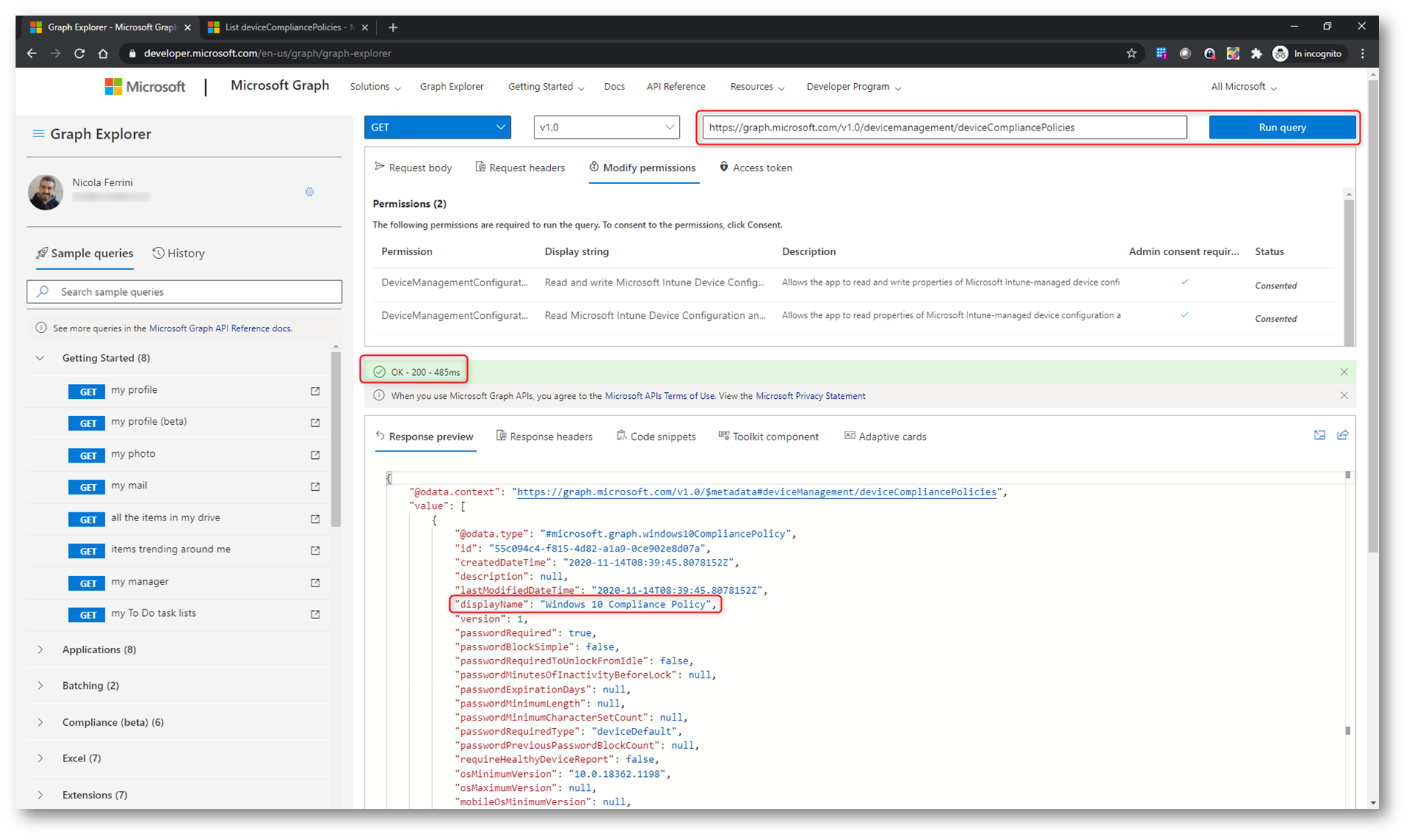Expand the Compliance (beta) (6) category
This screenshot has width=1410, height=840.
(40, 722)
